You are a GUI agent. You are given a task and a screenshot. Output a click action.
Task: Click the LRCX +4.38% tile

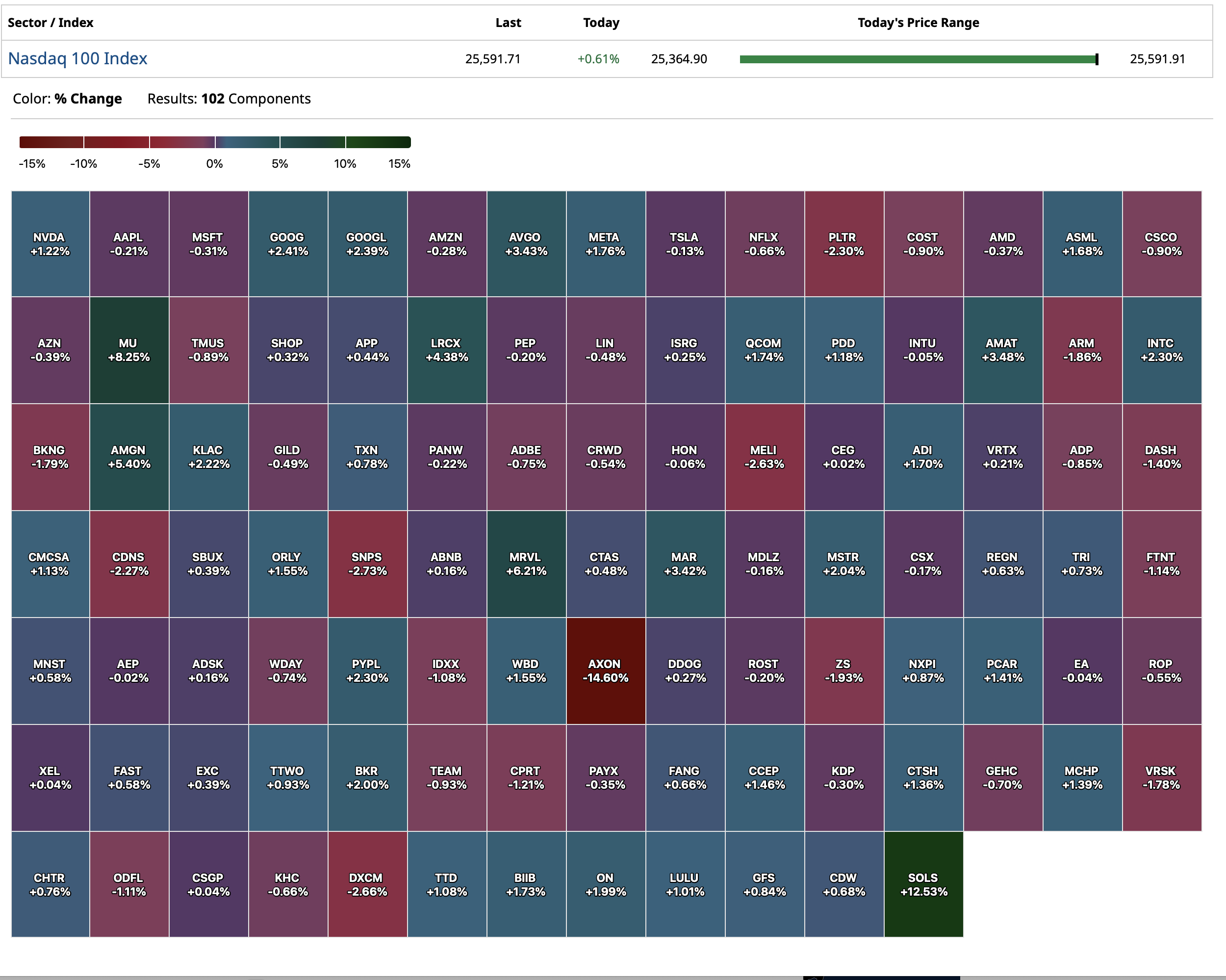[447, 350]
